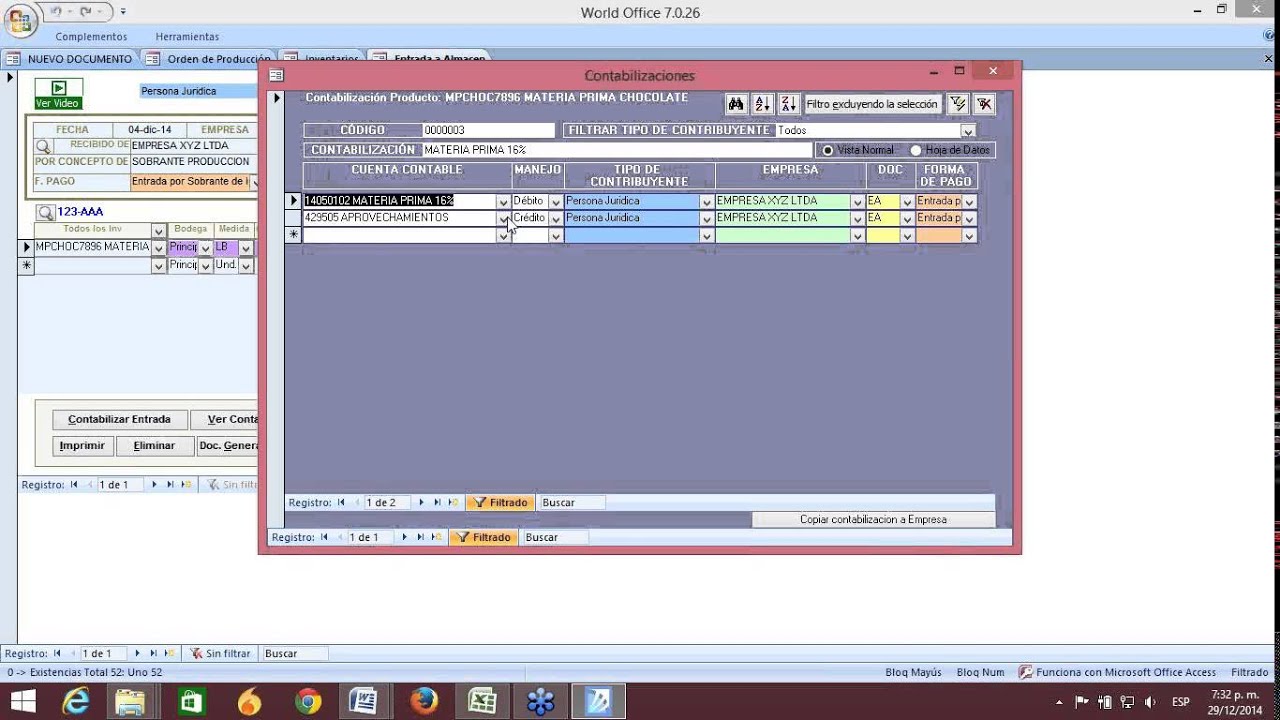Expand Empresa dropdown in the Crédito row
Viewport: 1280px width, 720px height.
pyautogui.click(x=857, y=218)
